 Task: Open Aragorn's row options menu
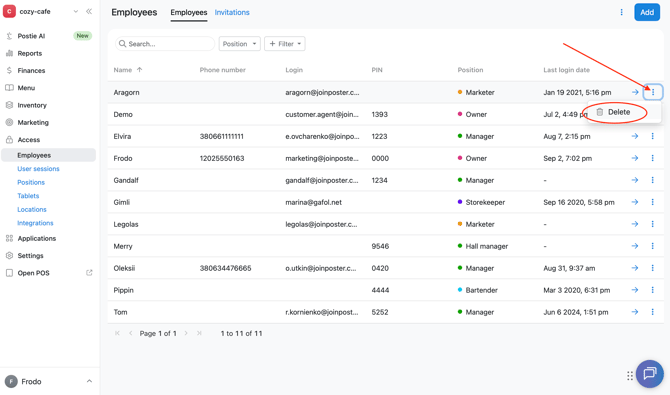[652, 92]
